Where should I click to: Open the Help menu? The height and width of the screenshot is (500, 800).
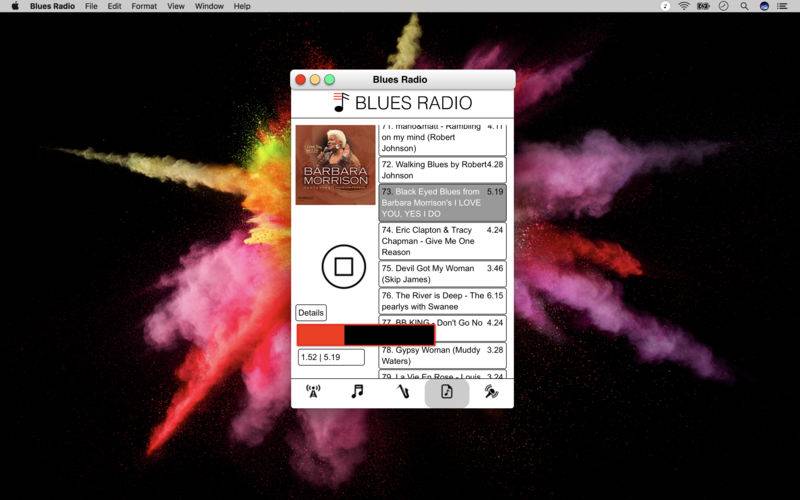(x=242, y=6)
